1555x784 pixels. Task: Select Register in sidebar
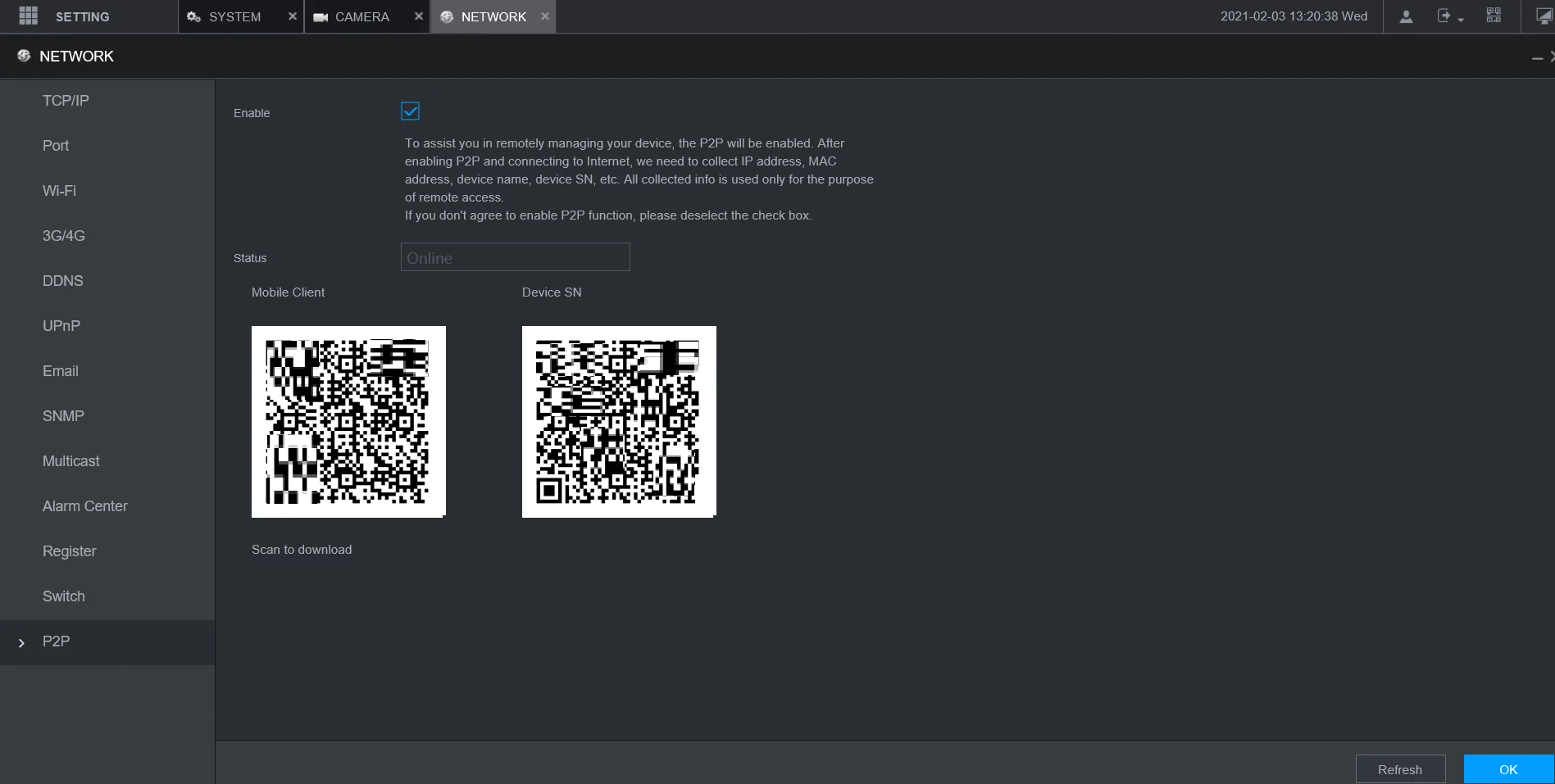pos(107,551)
